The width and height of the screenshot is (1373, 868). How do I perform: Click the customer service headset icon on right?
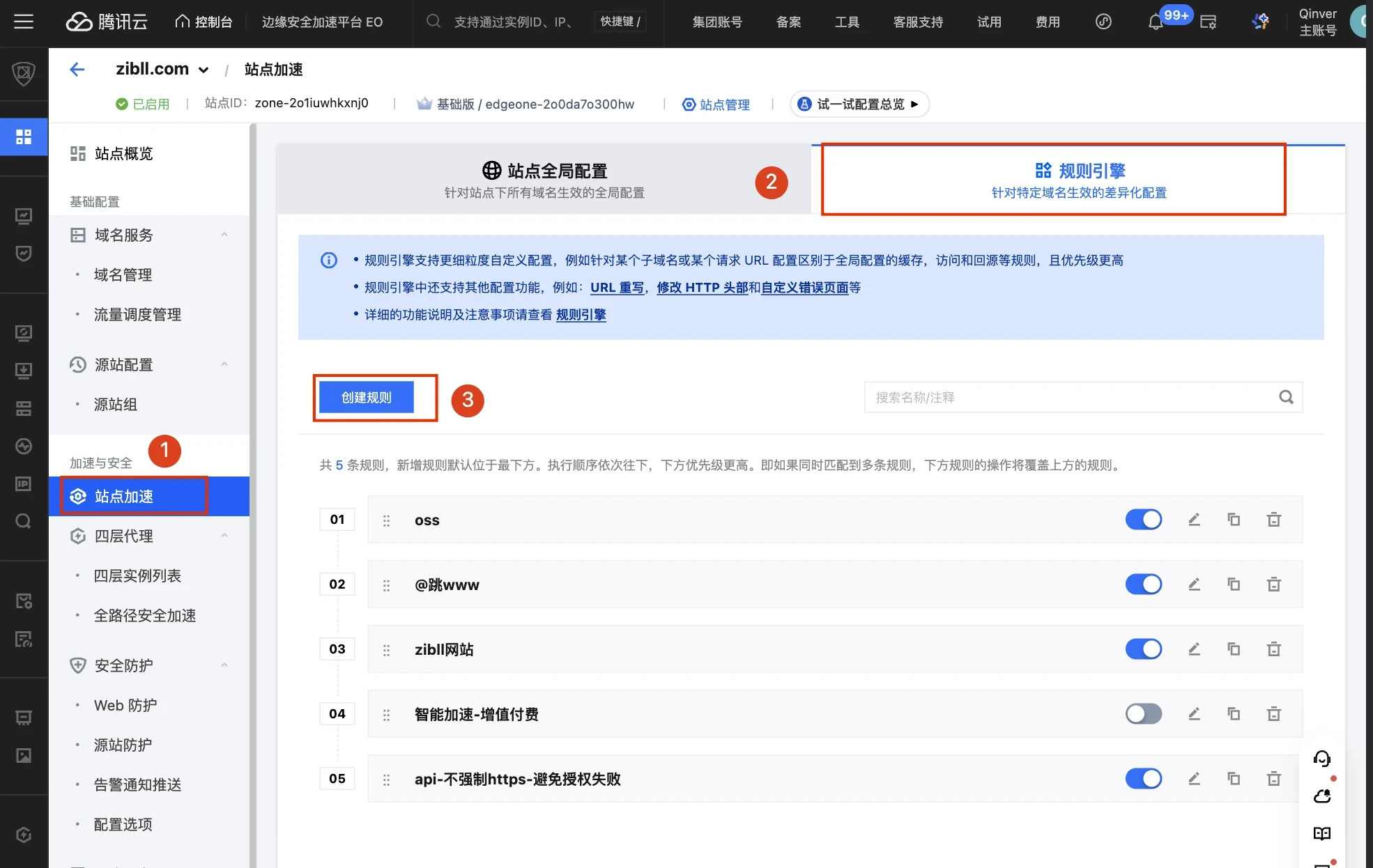[x=1321, y=759]
